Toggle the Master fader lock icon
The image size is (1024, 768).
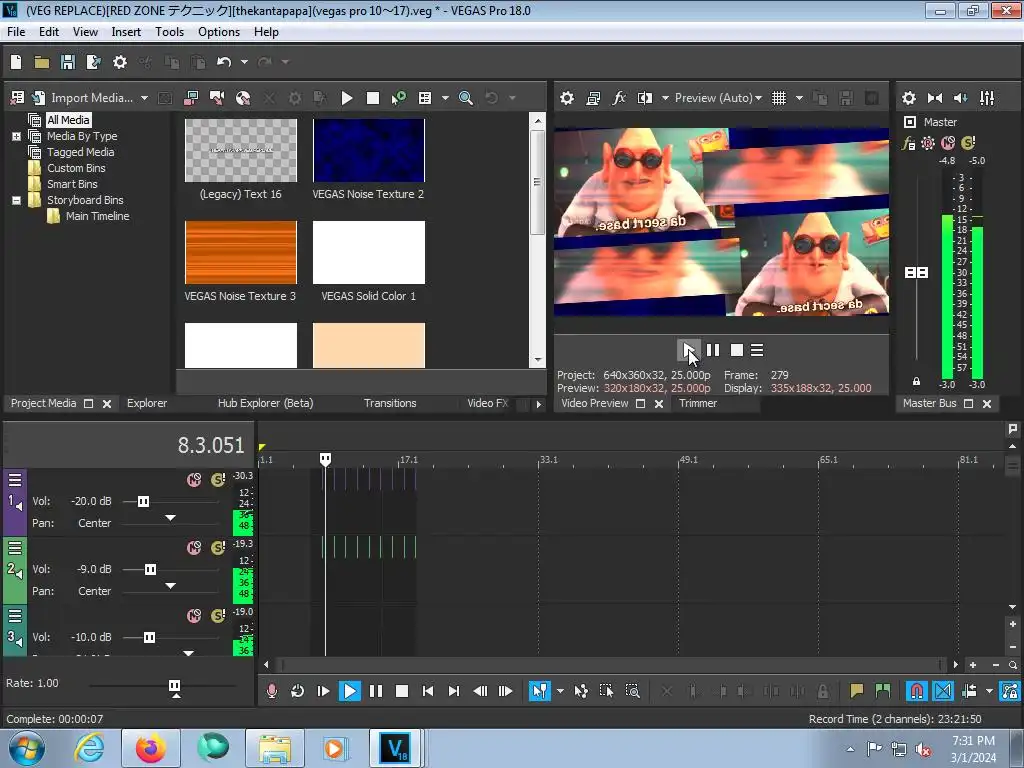pos(916,381)
